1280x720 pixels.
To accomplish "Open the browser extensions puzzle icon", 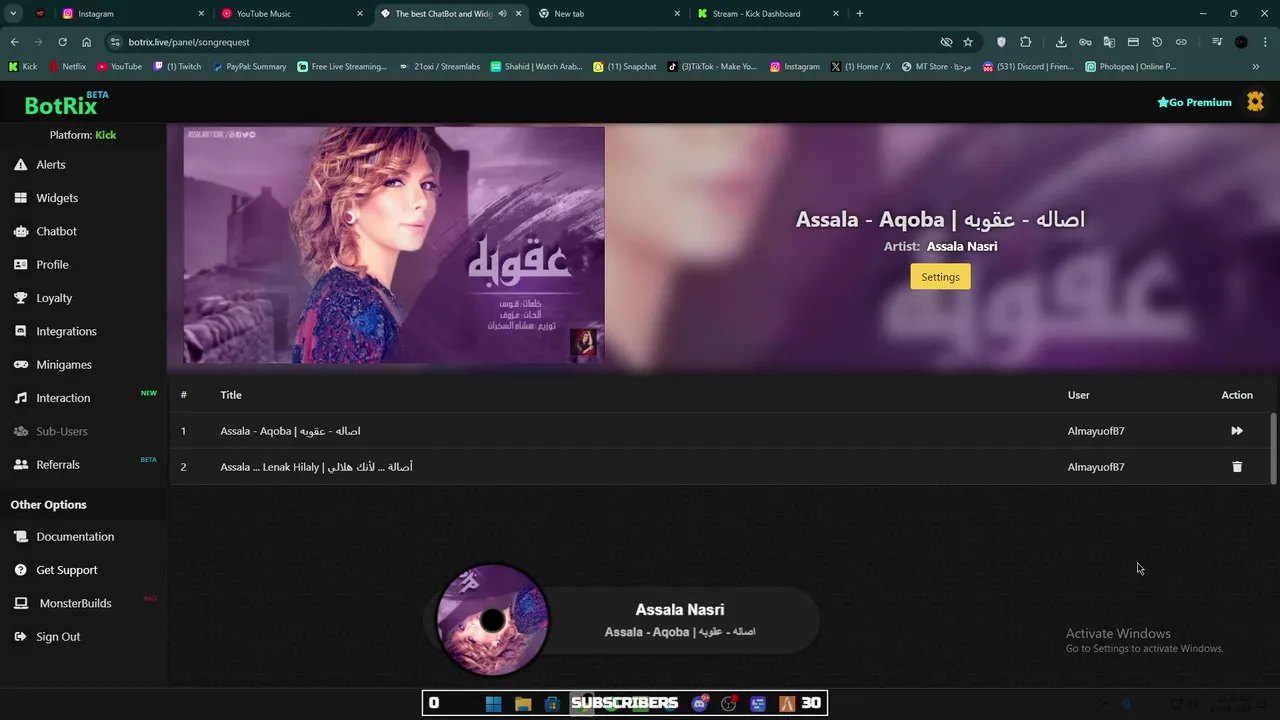I will (1025, 42).
